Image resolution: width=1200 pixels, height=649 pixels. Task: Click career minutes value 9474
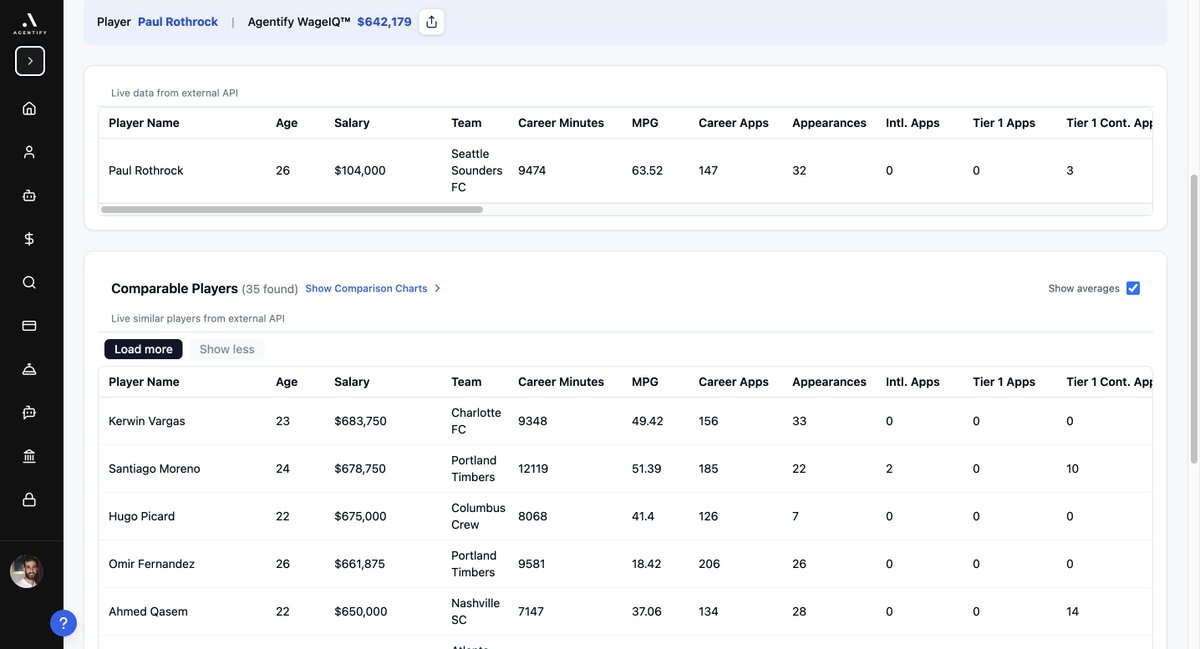(x=533, y=171)
